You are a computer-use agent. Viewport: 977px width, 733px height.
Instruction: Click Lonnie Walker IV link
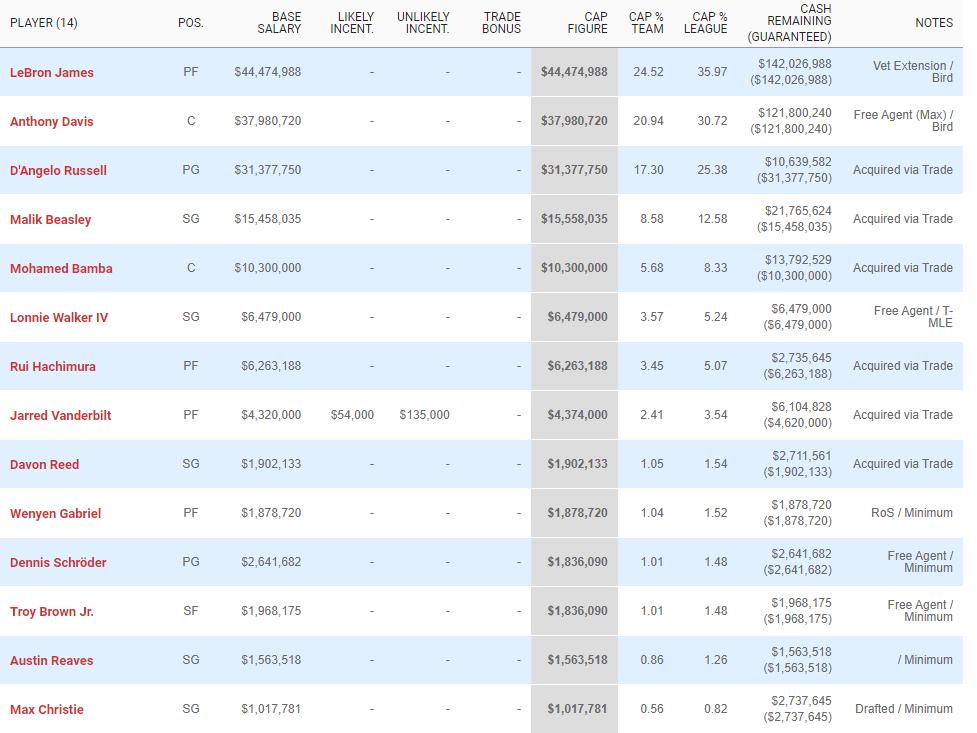pos(59,317)
